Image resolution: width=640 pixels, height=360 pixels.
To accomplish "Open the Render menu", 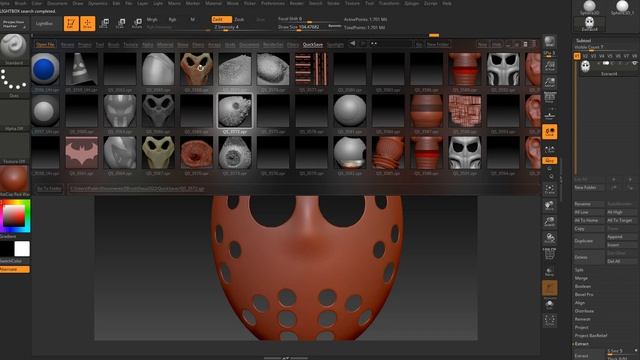I will click(x=296, y=3).
